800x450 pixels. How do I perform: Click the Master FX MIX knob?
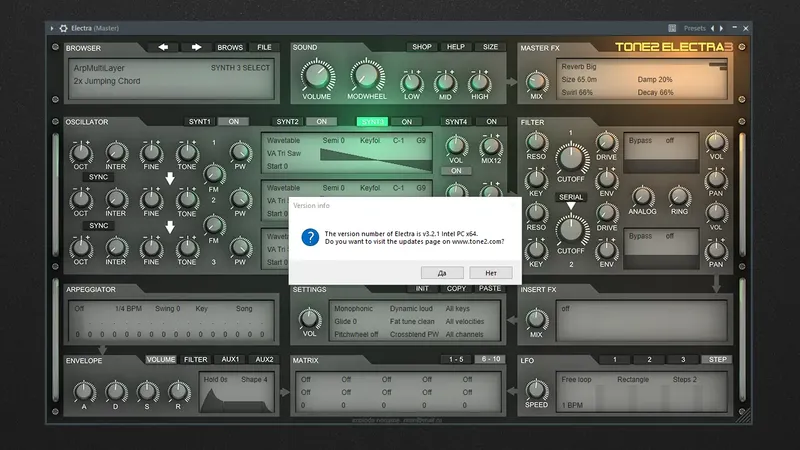click(537, 82)
